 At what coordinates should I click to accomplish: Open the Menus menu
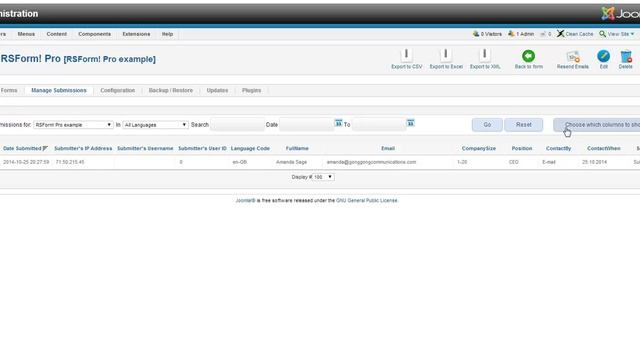pos(26,34)
